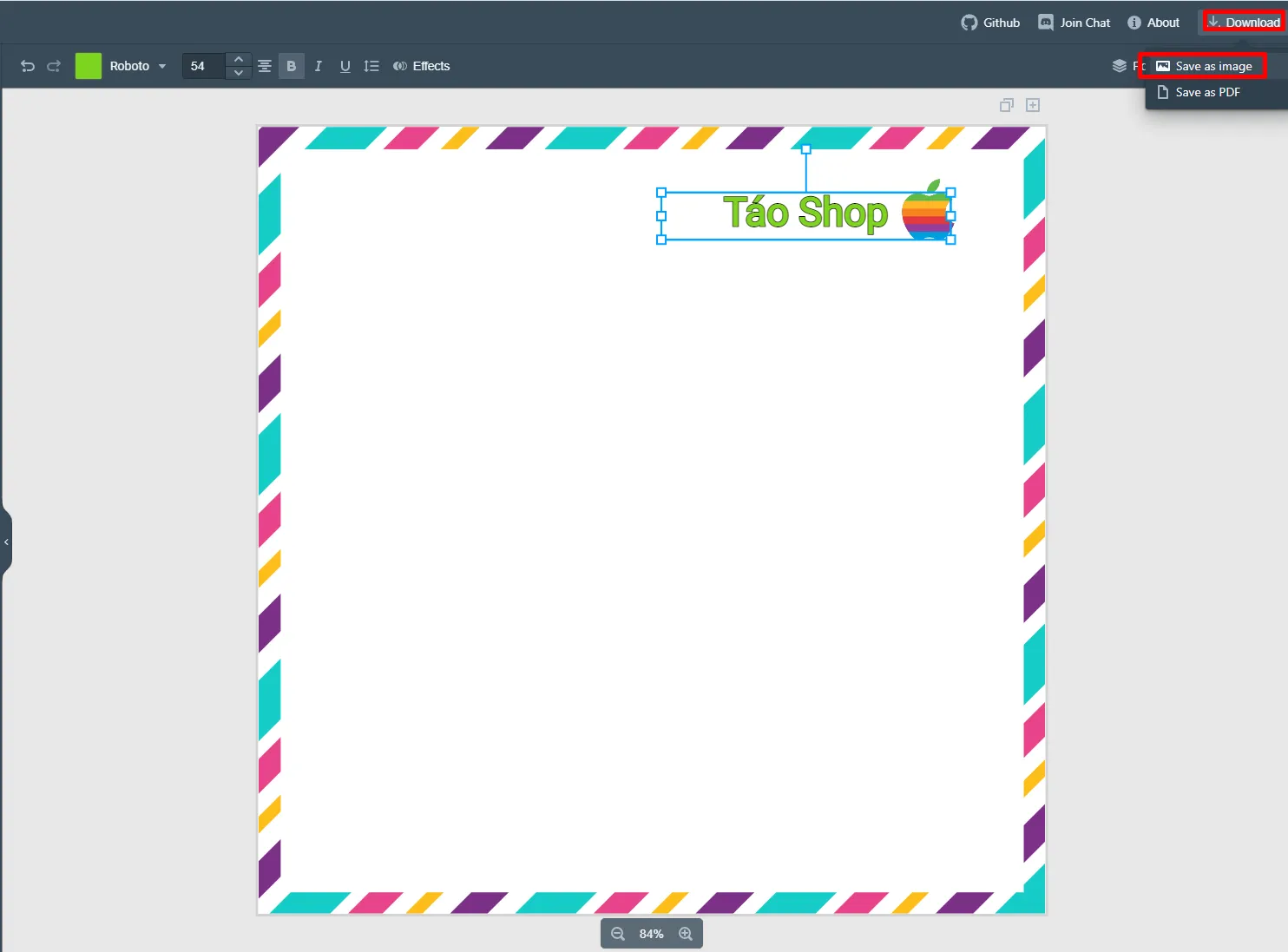Click the font size field showing 54
Image resolution: width=1288 pixels, height=952 pixels.
pyautogui.click(x=204, y=66)
